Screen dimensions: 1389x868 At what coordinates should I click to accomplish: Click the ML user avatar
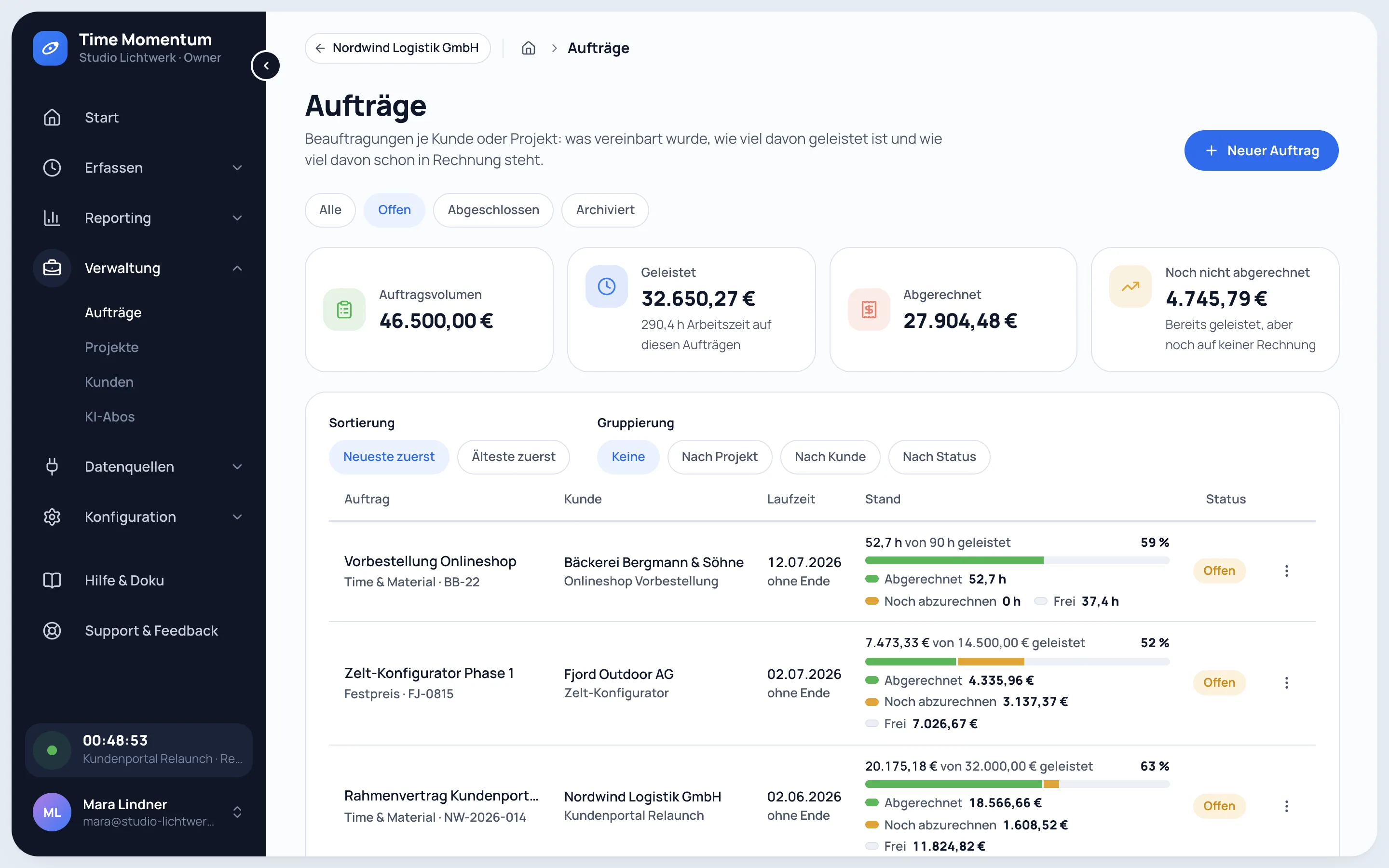52,812
